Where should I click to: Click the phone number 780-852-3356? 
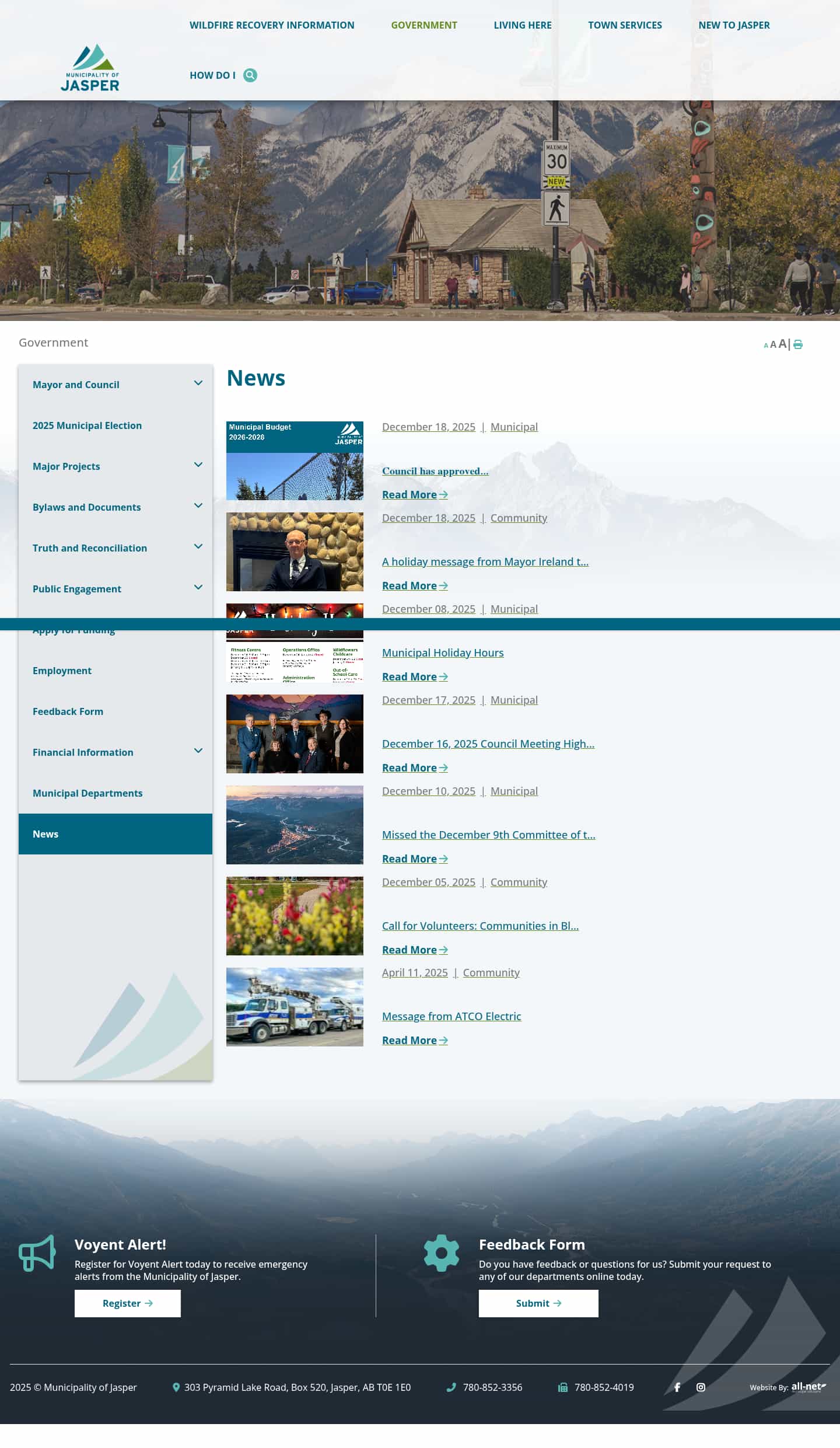[492, 1387]
